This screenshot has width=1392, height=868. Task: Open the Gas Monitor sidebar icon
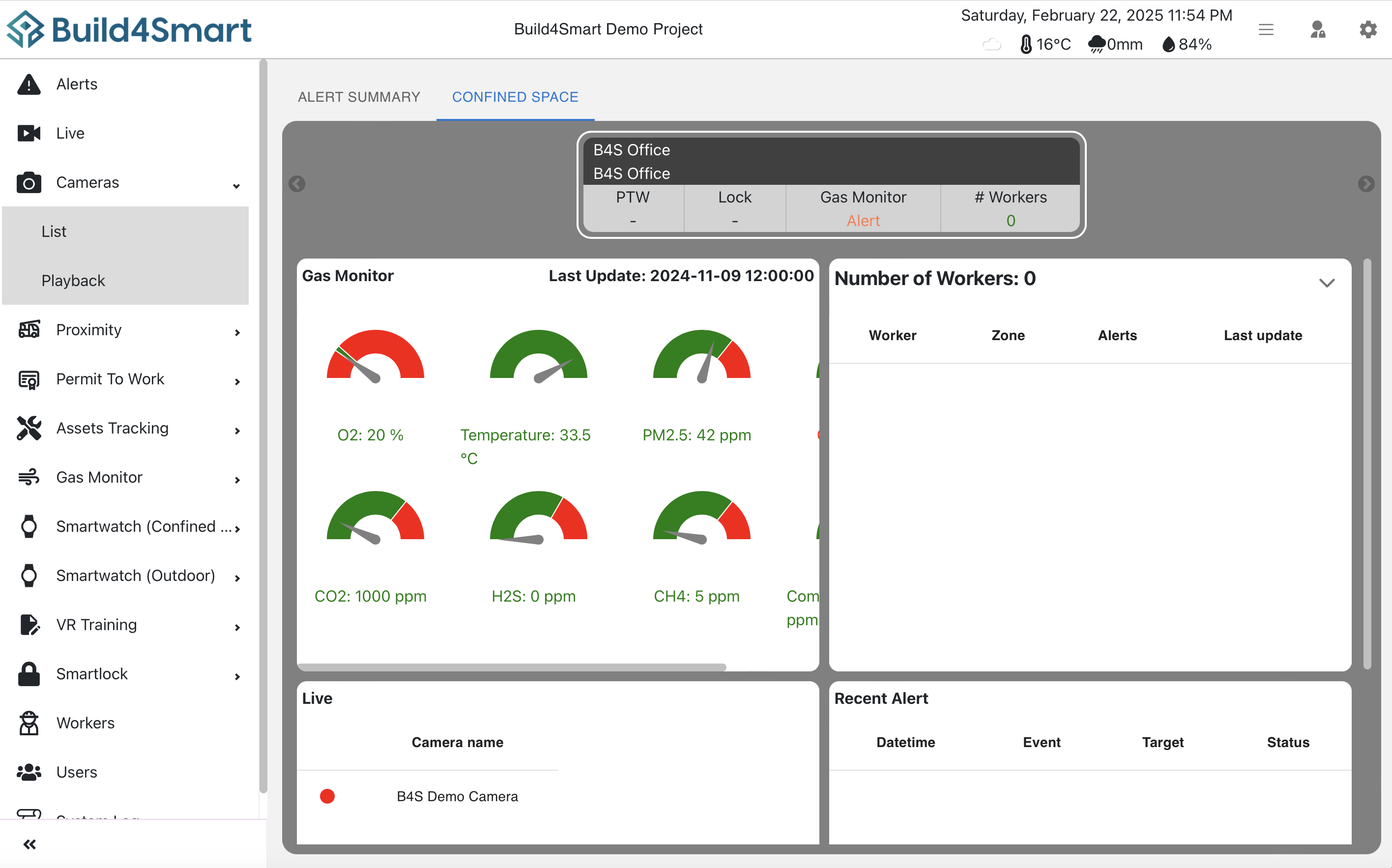click(x=28, y=476)
